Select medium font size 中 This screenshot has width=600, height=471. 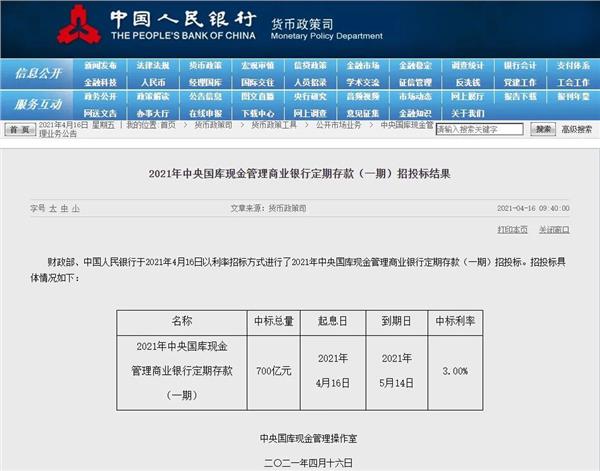pyautogui.click(x=64, y=208)
